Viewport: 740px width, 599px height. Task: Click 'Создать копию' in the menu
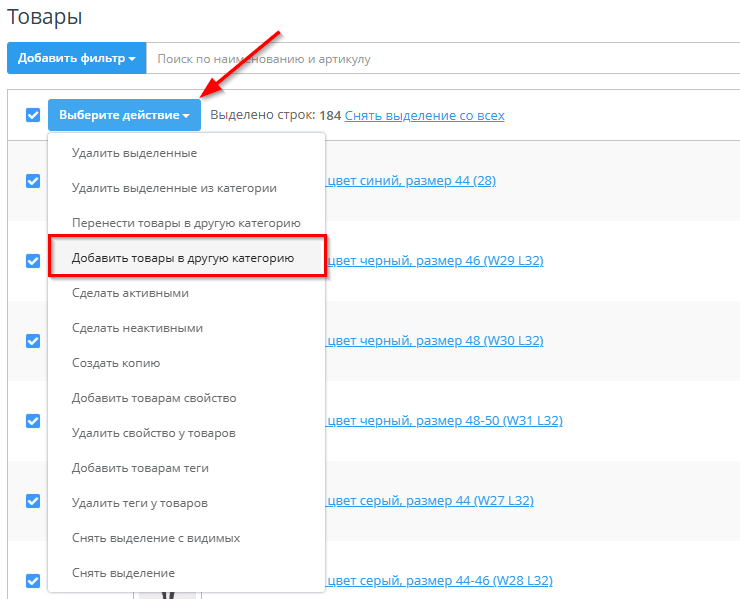click(x=116, y=363)
